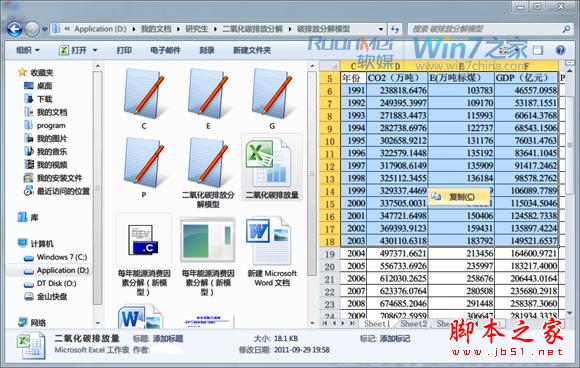Click the help question mark icon
The image size is (580, 368).
[560, 50]
